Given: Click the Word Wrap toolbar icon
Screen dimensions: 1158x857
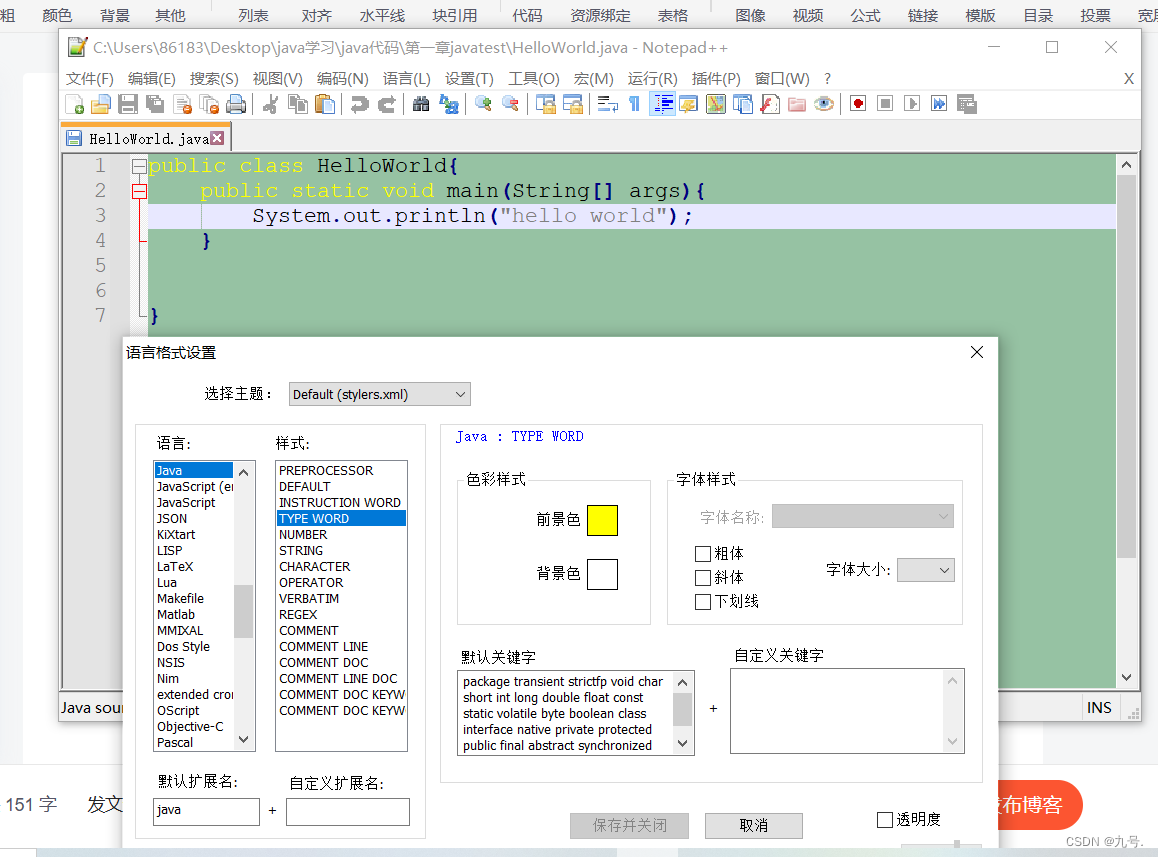Looking at the screenshot, I should 607,104.
